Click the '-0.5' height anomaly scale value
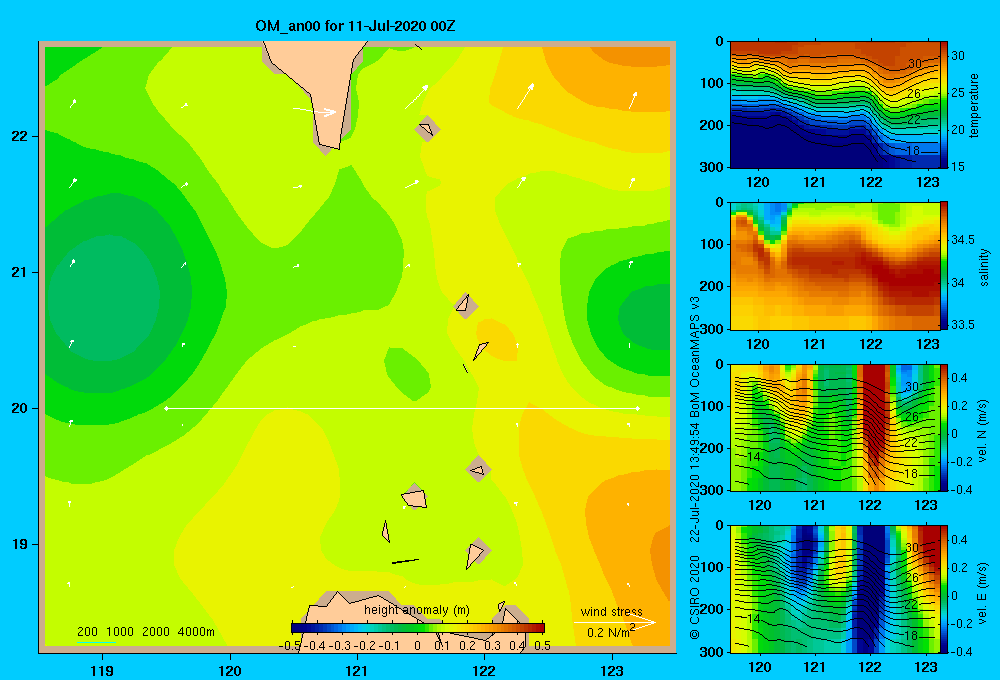 pyautogui.click(x=290, y=646)
